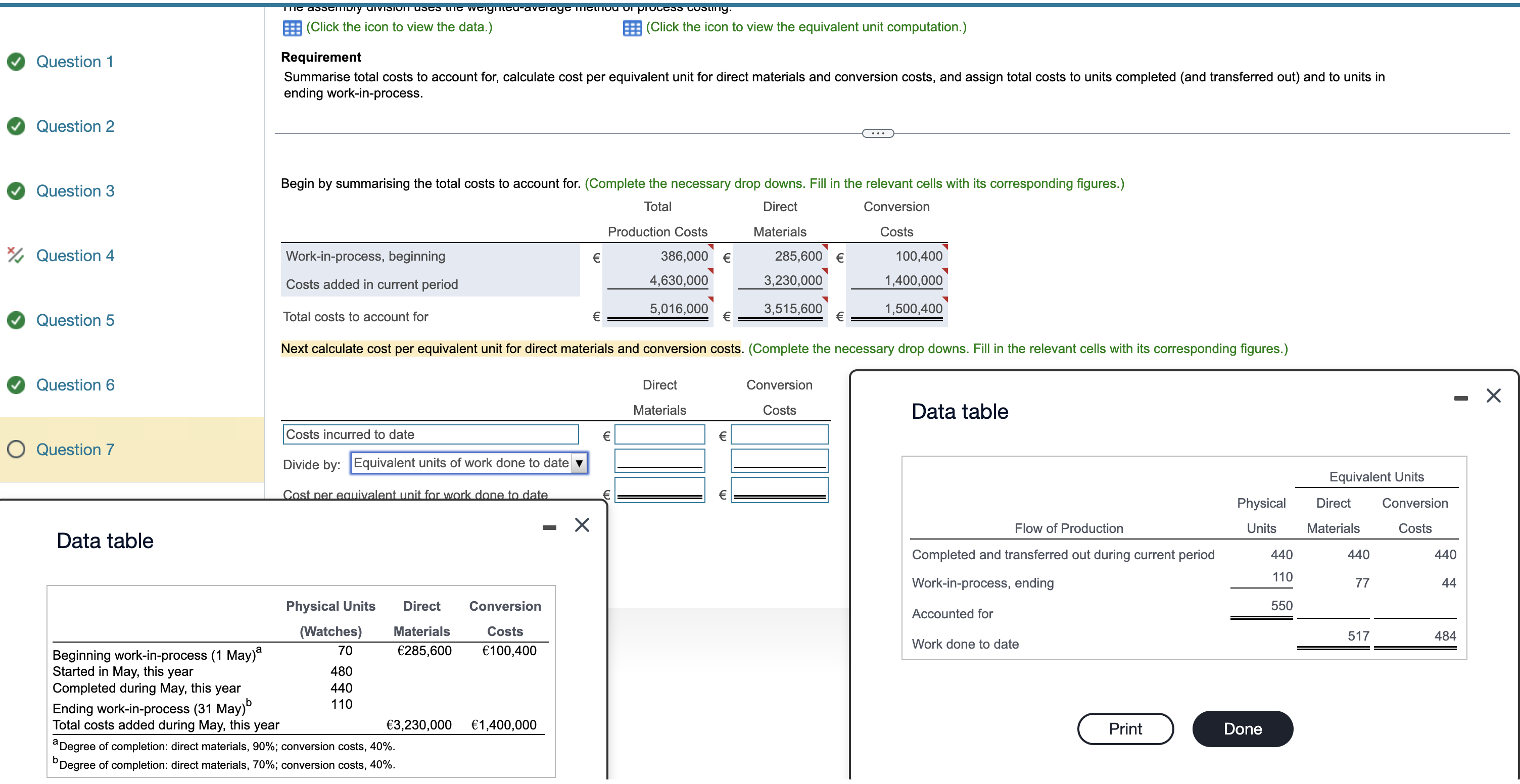Click the Done button
Screen dimensions: 1520x784
[1242, 728]
